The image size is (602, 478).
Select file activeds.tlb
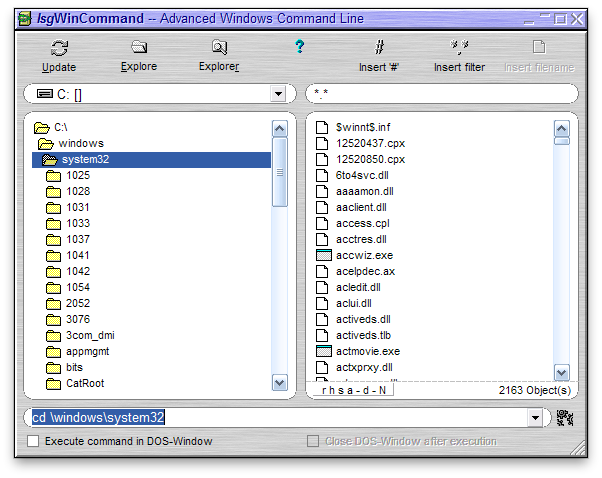pyautogui.click(x=363, y=336)
